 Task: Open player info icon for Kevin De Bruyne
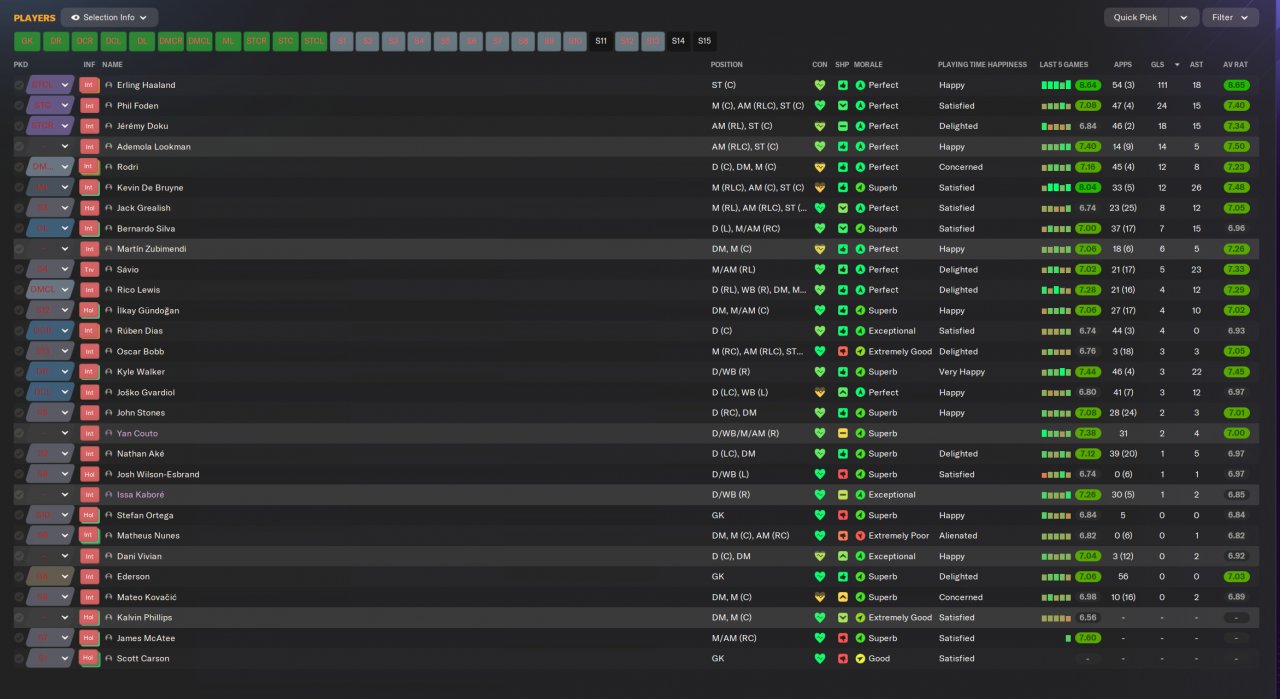tap(109, 188)
